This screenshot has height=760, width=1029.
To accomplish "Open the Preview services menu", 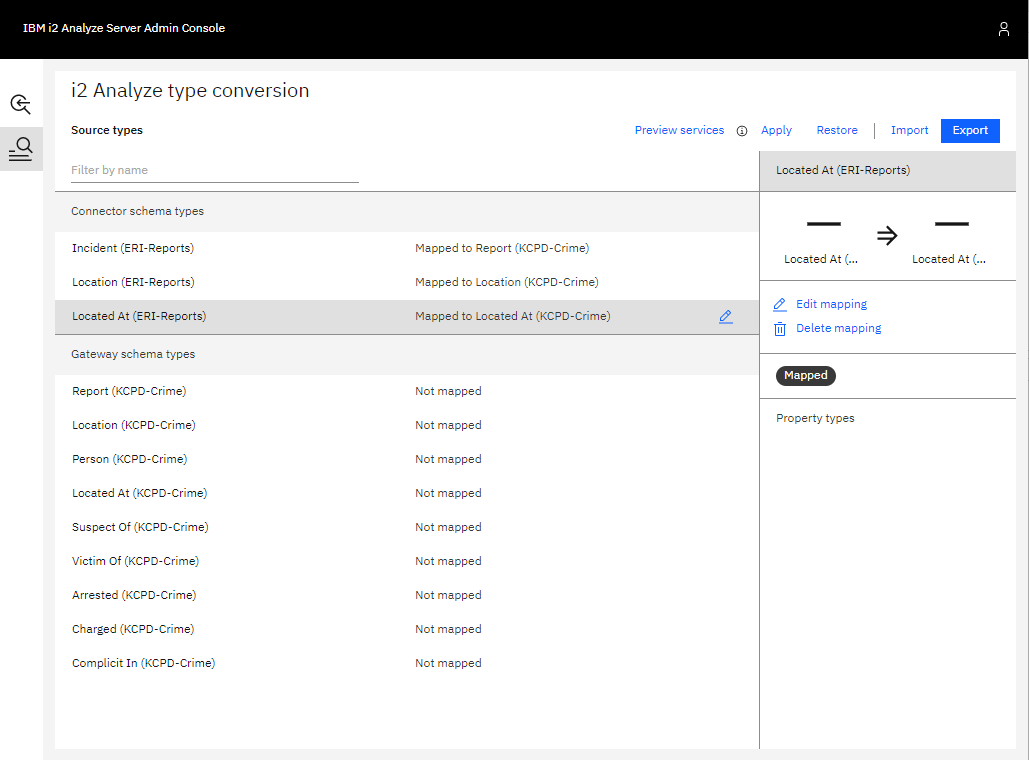I will (x=679, y=130).
